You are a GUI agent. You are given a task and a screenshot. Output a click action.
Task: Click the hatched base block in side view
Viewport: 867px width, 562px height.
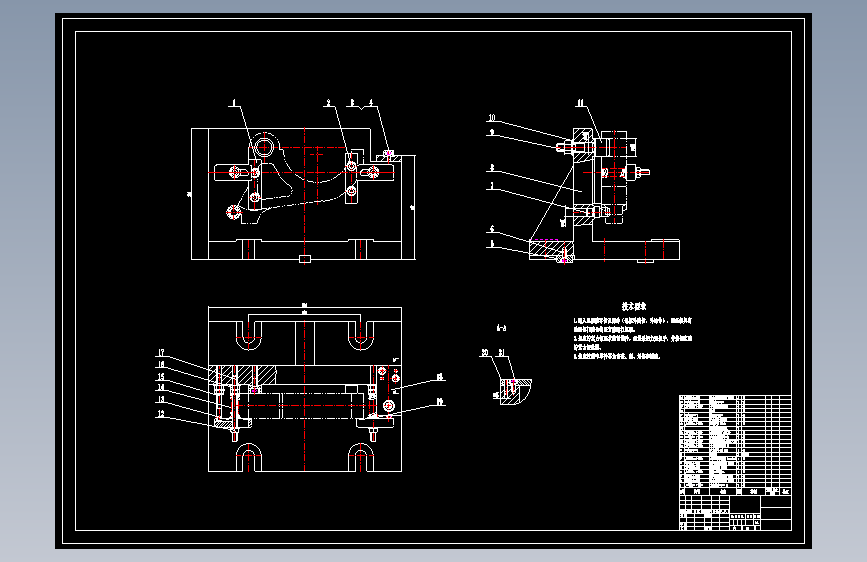[551, 250]
